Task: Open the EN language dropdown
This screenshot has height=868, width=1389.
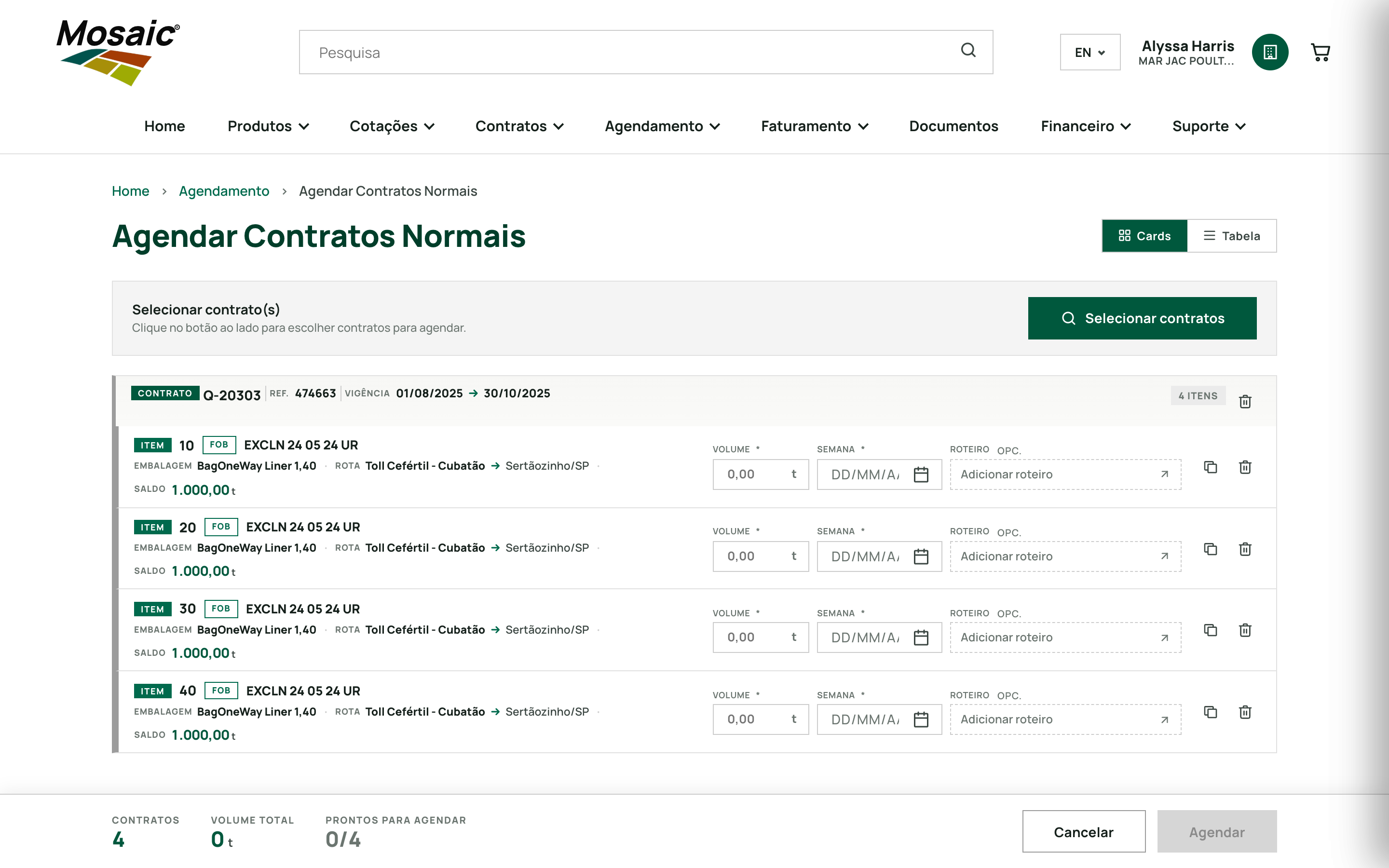Action: (x=1089, y=52)
